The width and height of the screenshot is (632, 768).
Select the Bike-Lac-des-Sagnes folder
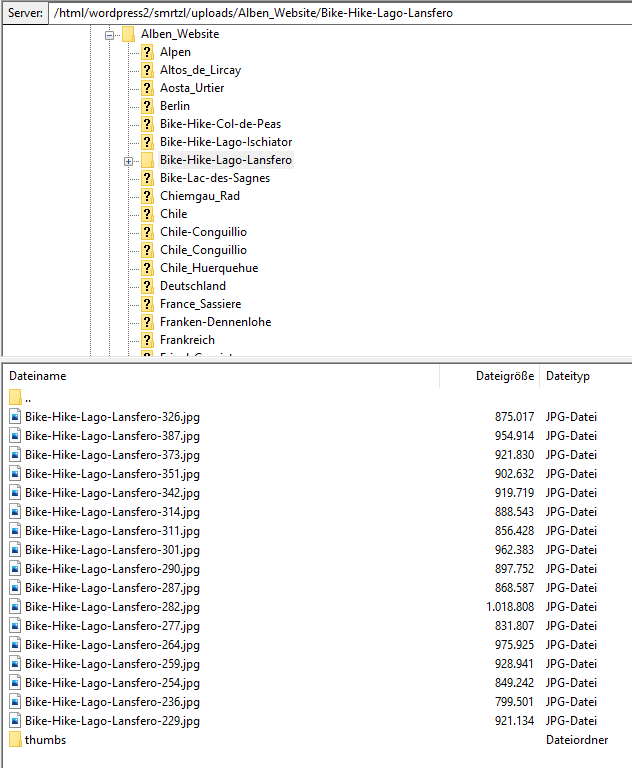pos(215,178)
